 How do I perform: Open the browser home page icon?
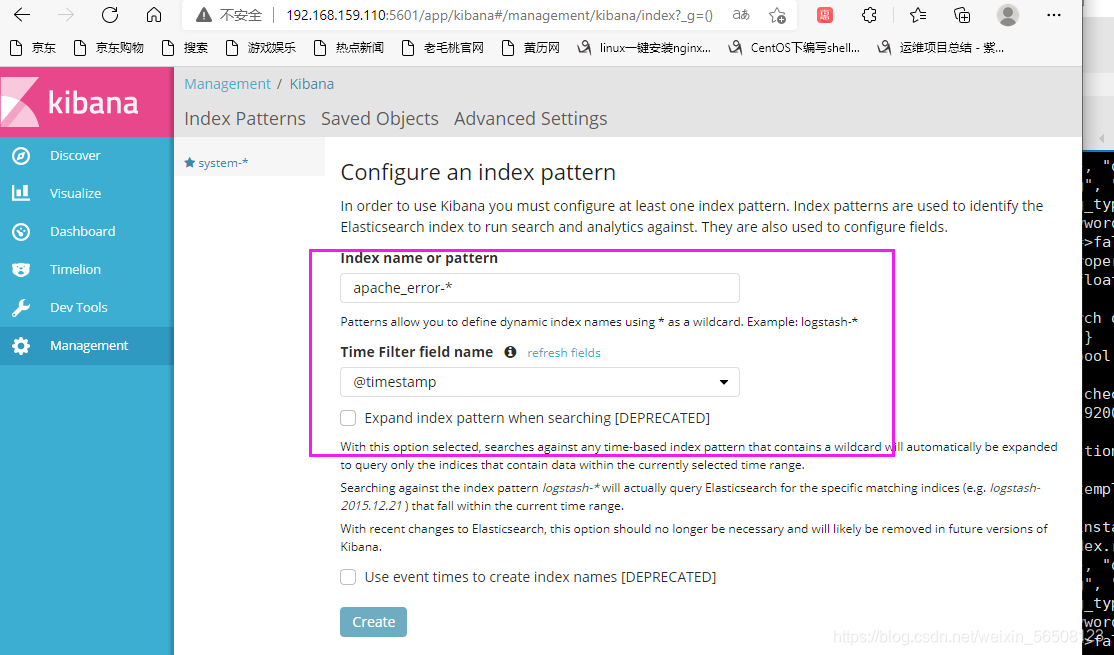pos(154,15)
